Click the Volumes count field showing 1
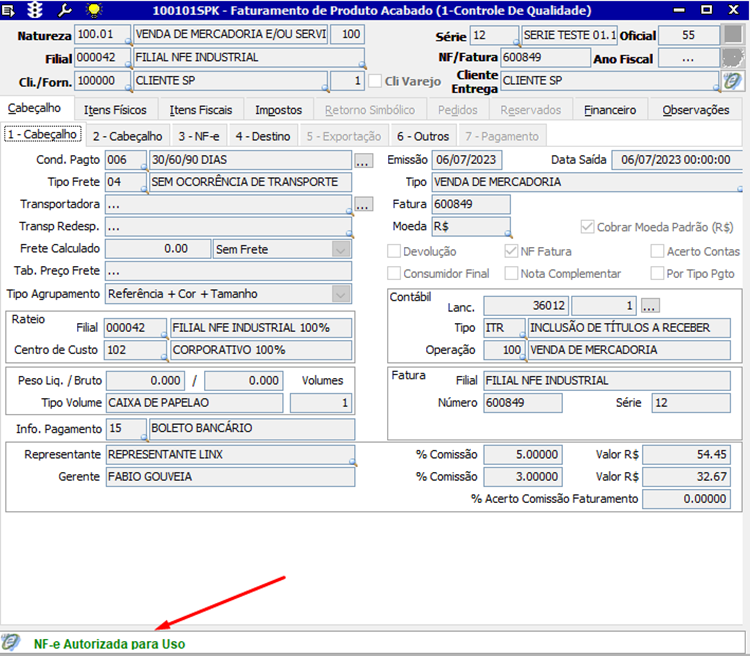 pos(321,403)
